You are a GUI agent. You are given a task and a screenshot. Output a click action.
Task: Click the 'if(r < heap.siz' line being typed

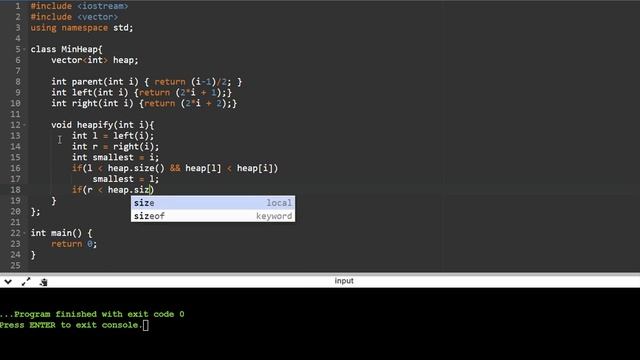[113, 190]
